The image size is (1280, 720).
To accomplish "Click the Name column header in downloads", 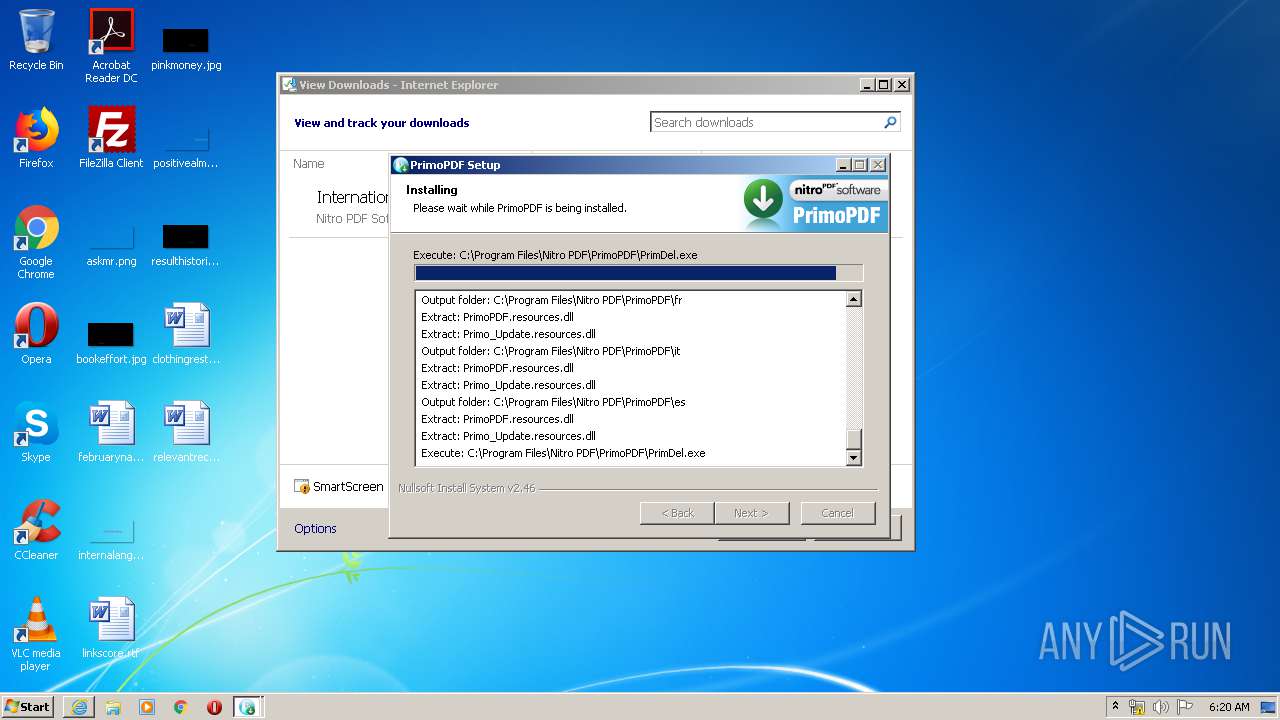I will click(x=309, y=164).
